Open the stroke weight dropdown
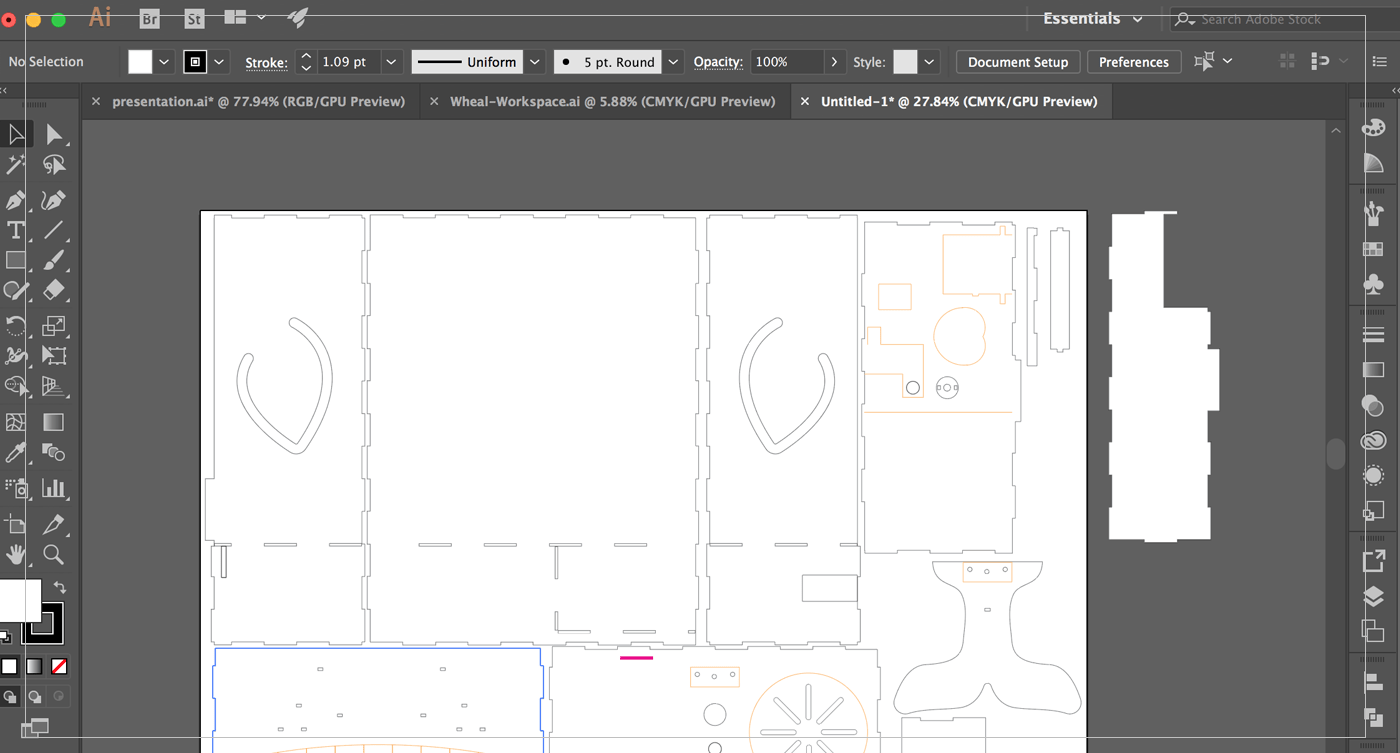 pos(391,62)
